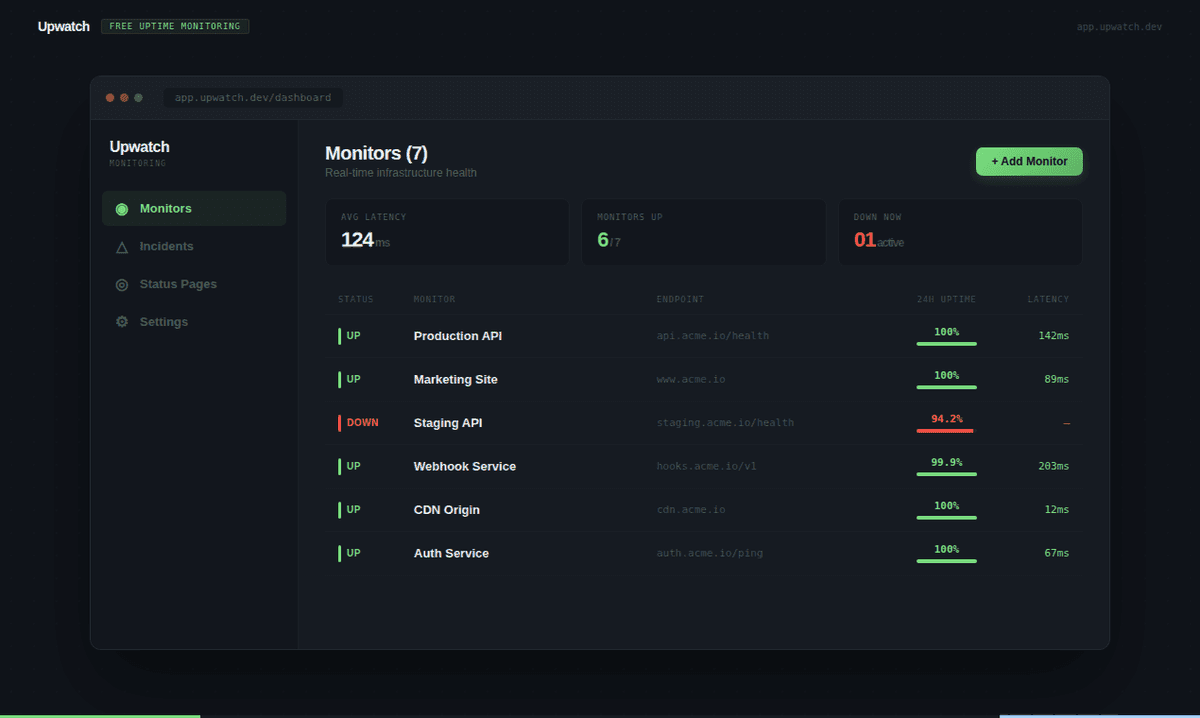1200x718 pixels.
Task: Click the Upwatch logo in the sidebar
Action: [139, 147]
